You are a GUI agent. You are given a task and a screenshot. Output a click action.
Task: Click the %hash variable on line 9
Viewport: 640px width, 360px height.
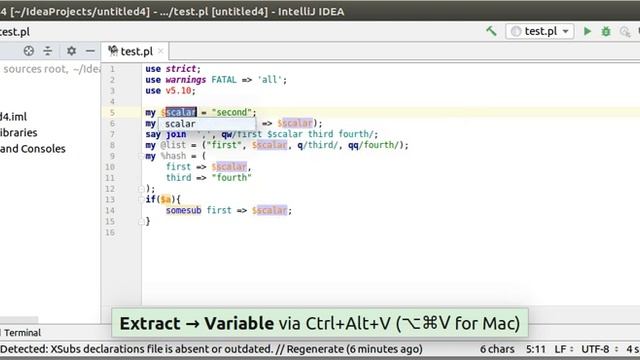[173, 156]
